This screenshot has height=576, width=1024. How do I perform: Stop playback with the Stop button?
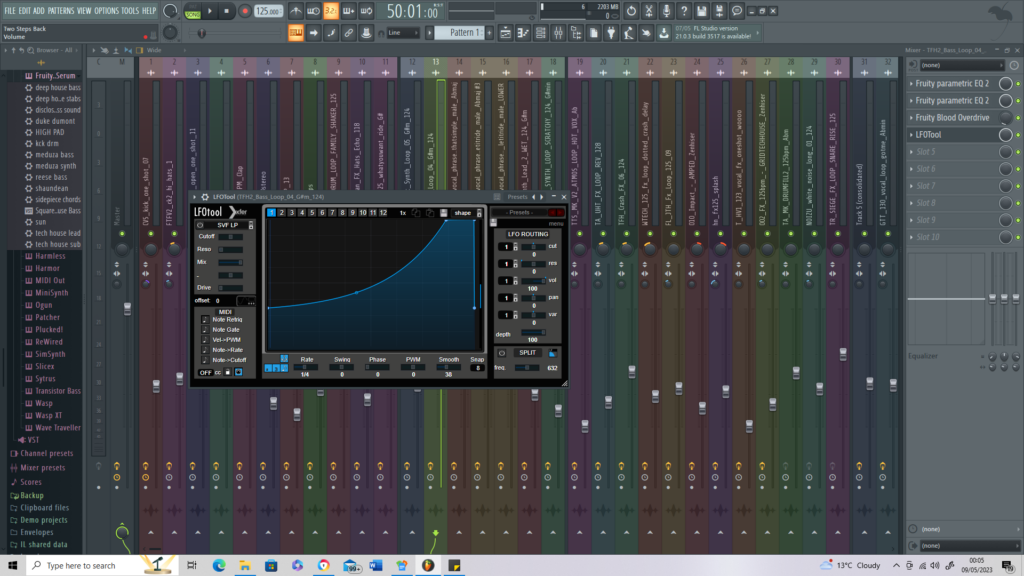coord(227,11)
